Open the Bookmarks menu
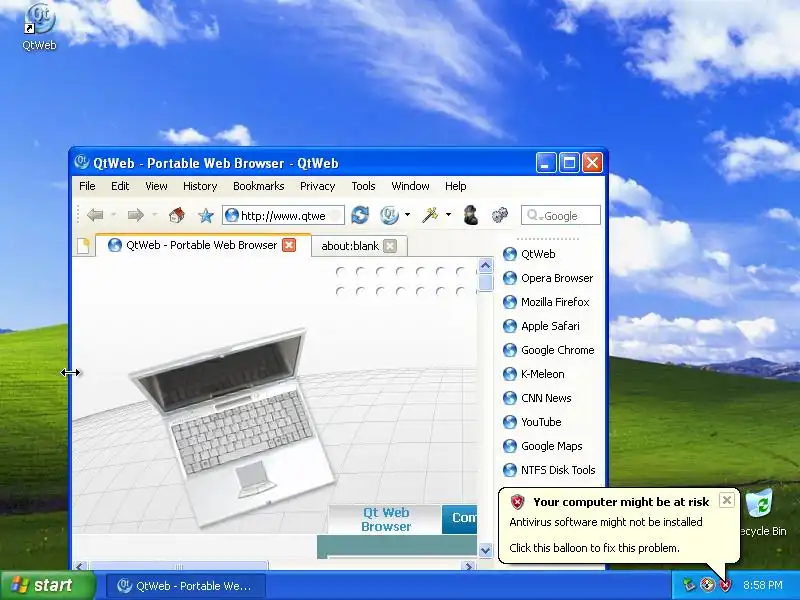Screen dimensions: 800x600 [x=259, y=186]
